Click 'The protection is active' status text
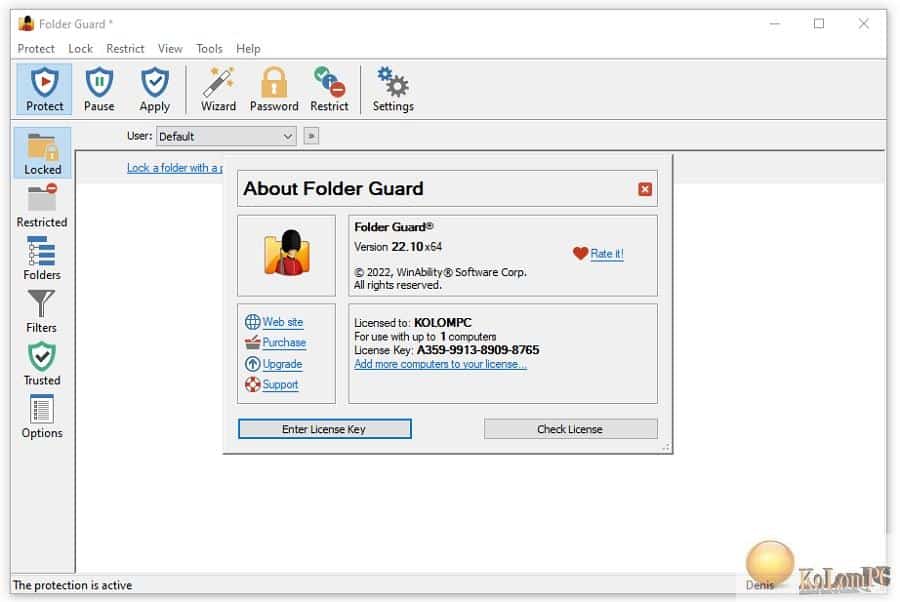The image size is (900, 602). (x=72, y=585)
